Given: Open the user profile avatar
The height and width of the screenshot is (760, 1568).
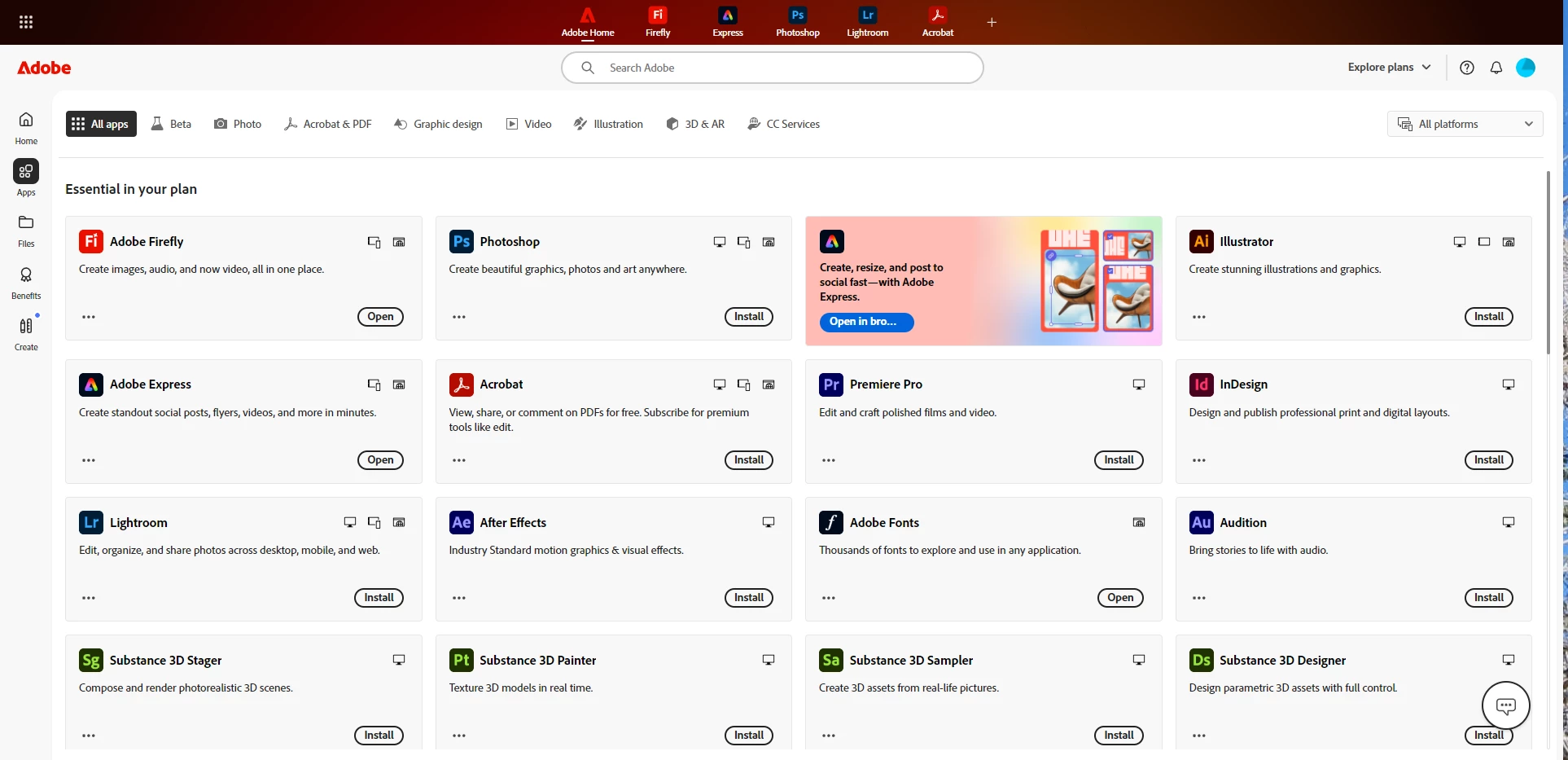Looking at the screenshot, I should 1526,68.
